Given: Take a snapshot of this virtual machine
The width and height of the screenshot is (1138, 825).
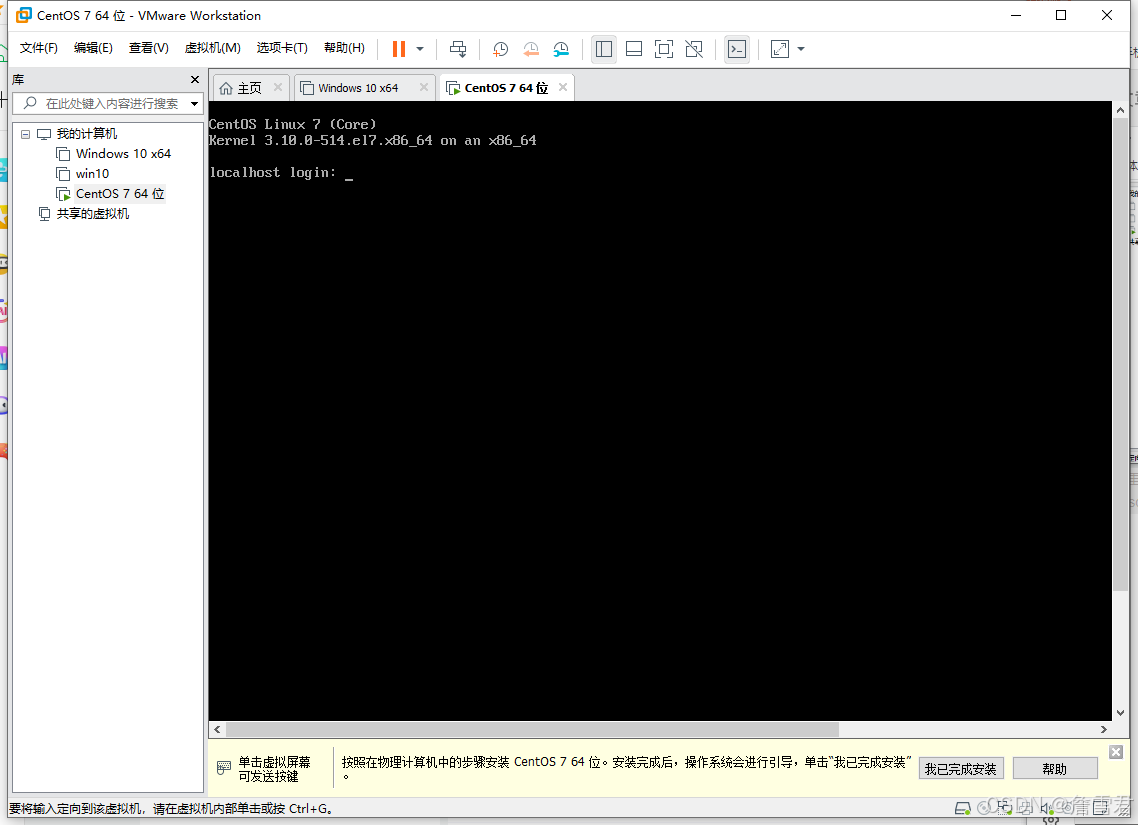Looking at the screenshot, I should (x=500, y=49).
